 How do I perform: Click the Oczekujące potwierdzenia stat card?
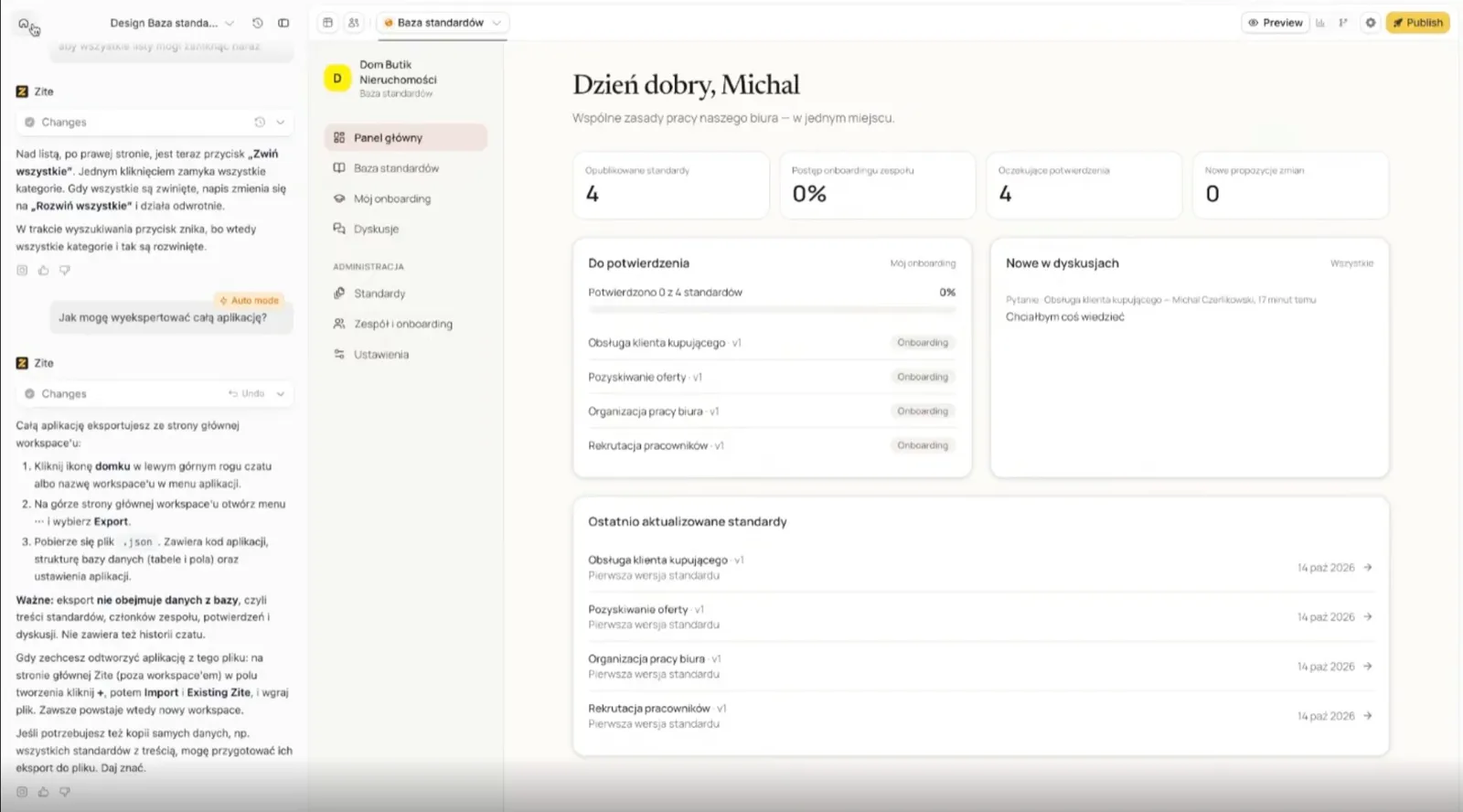[1084, 186]
